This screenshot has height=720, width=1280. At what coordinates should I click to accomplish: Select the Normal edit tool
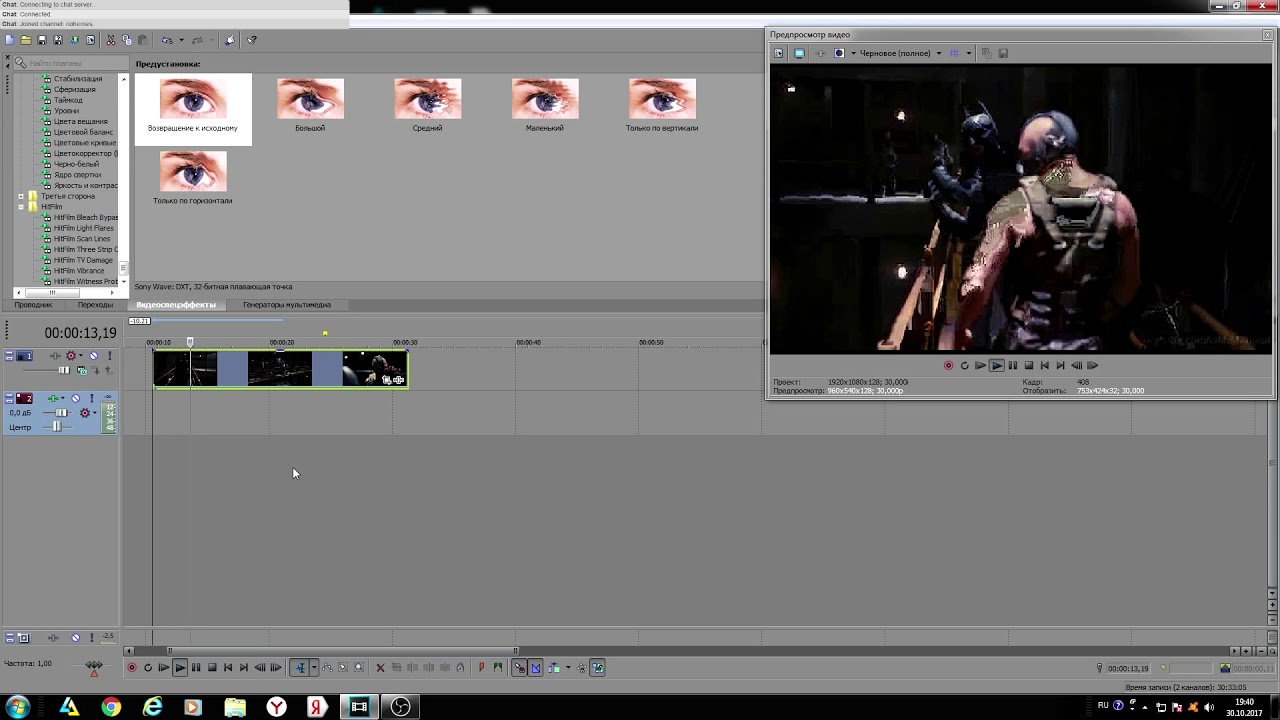point(300,668)
